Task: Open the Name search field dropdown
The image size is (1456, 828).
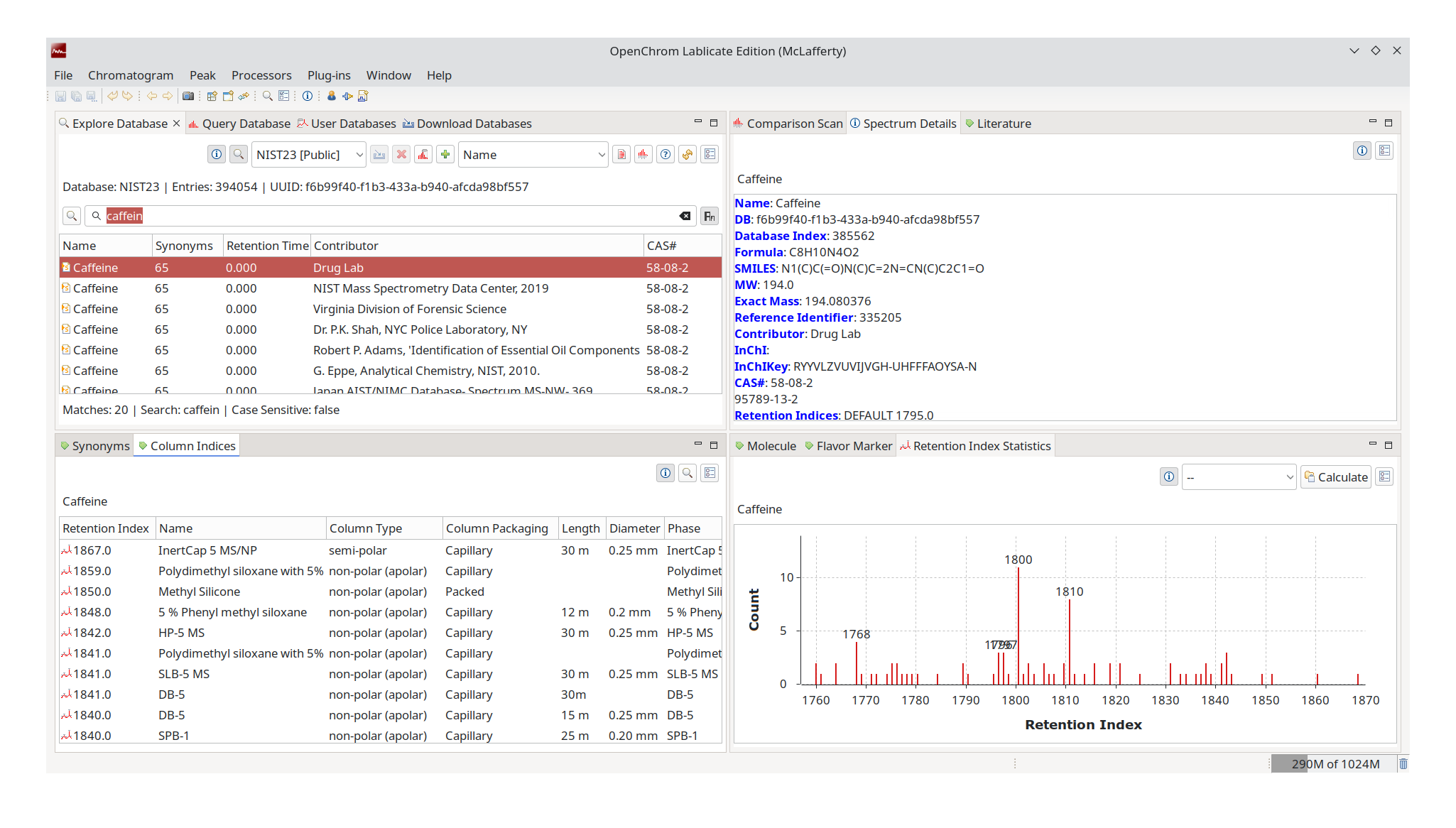Action: (533, 154)
